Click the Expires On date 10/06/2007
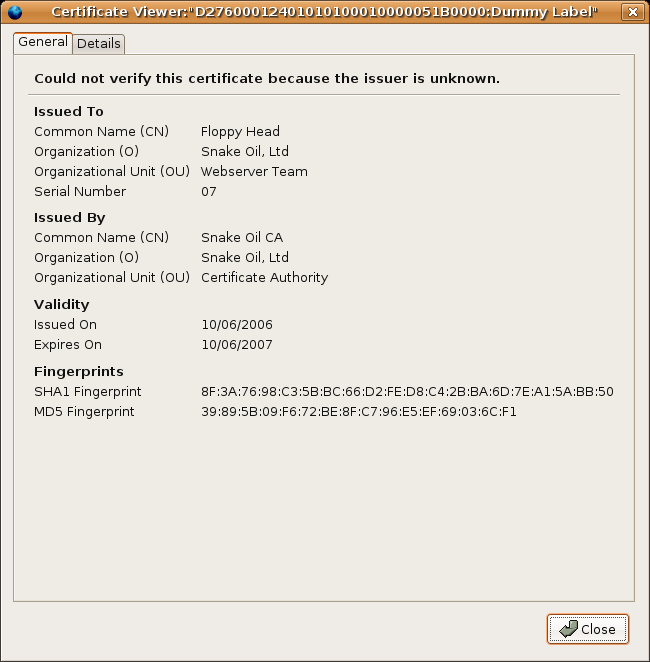The height and width of the screenshot is (662, 650). coord(236,345)
